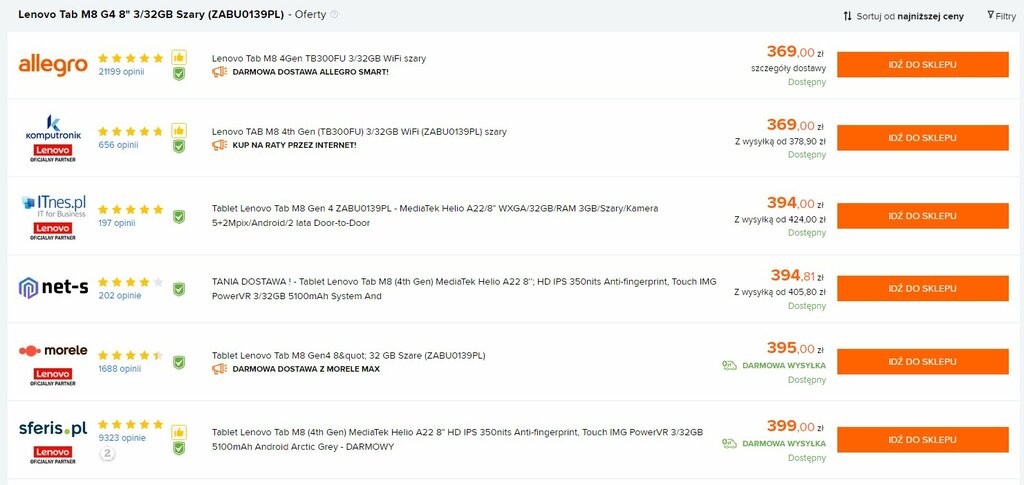
Task: Click the sferis.pl store logo
Action: (x=53, y=429)
